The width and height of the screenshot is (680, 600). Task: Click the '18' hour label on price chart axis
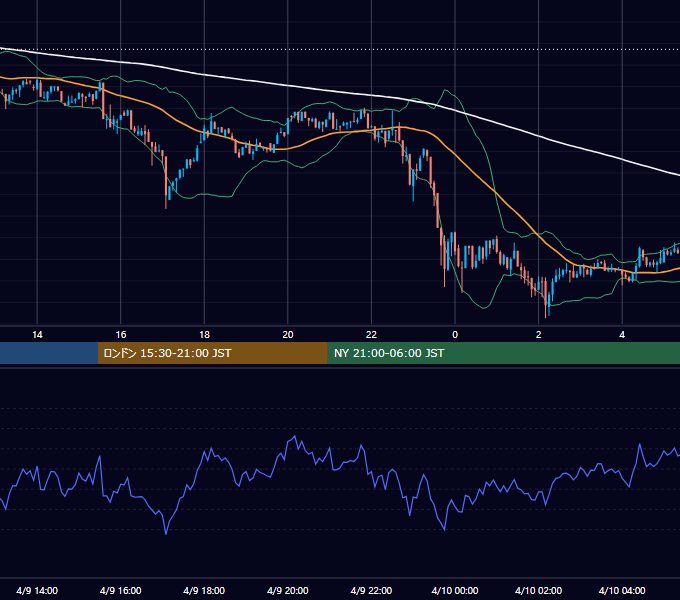click(x=204, y=335)
